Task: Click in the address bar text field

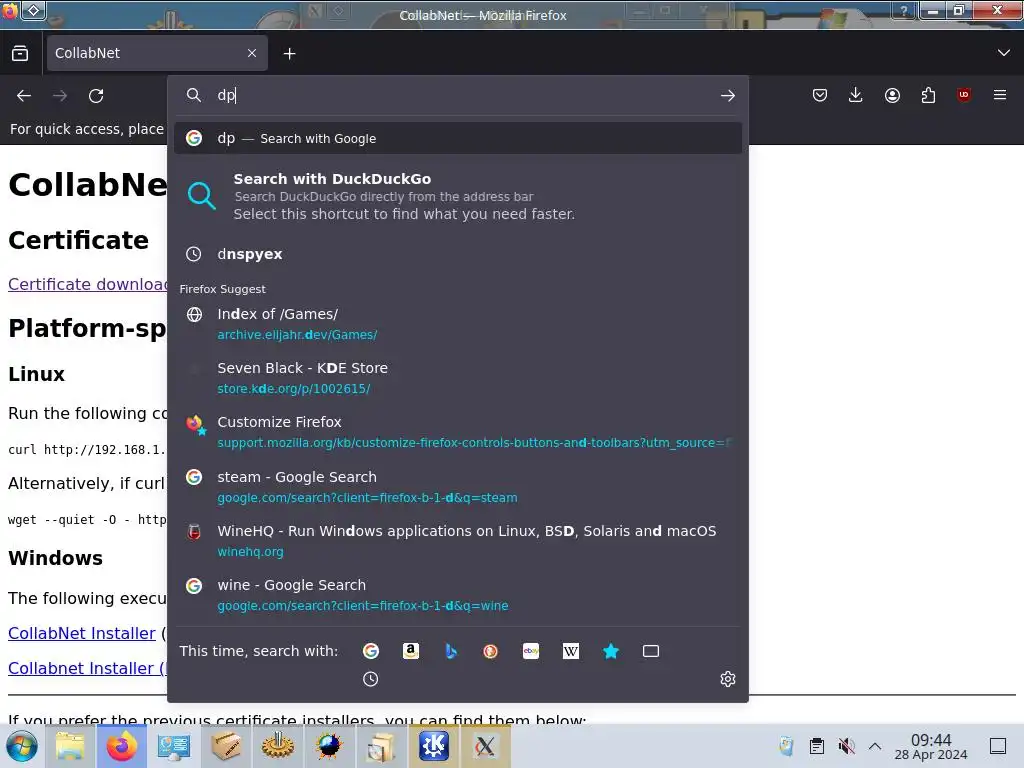Action: [457, 95]
